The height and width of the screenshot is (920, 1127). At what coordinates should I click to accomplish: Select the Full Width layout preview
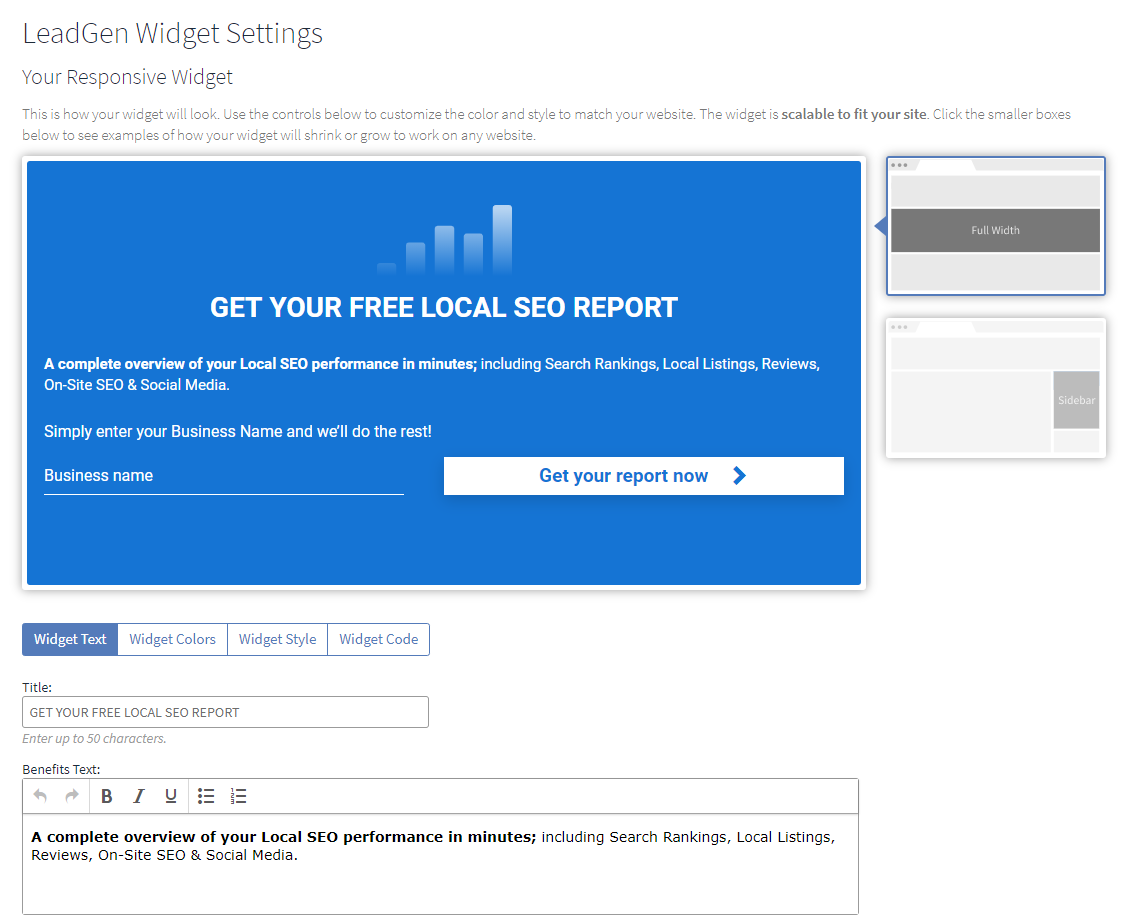click(x=995, y=226)
